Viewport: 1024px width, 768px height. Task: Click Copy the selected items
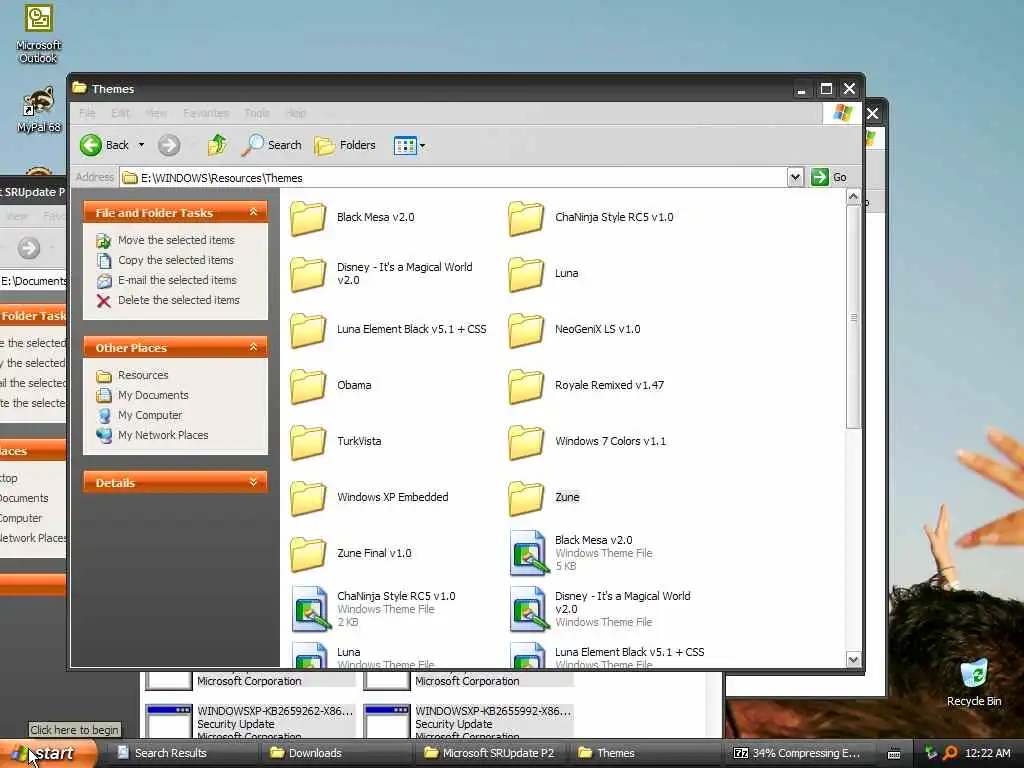pyautogui.click(x=165, y=260)
